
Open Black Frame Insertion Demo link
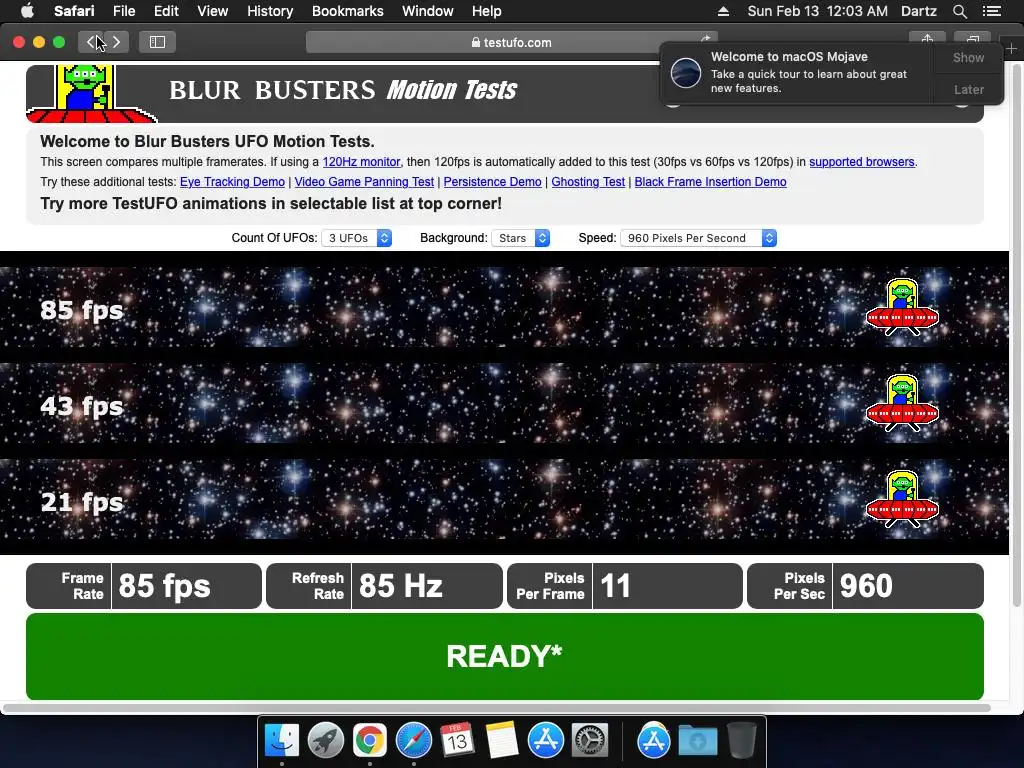(711, 182)
